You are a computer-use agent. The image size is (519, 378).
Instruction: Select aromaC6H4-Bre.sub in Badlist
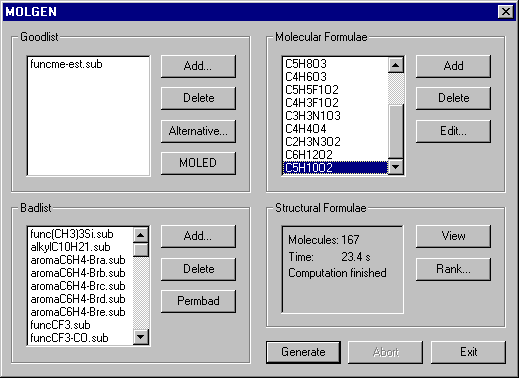(x=81, y=312)
